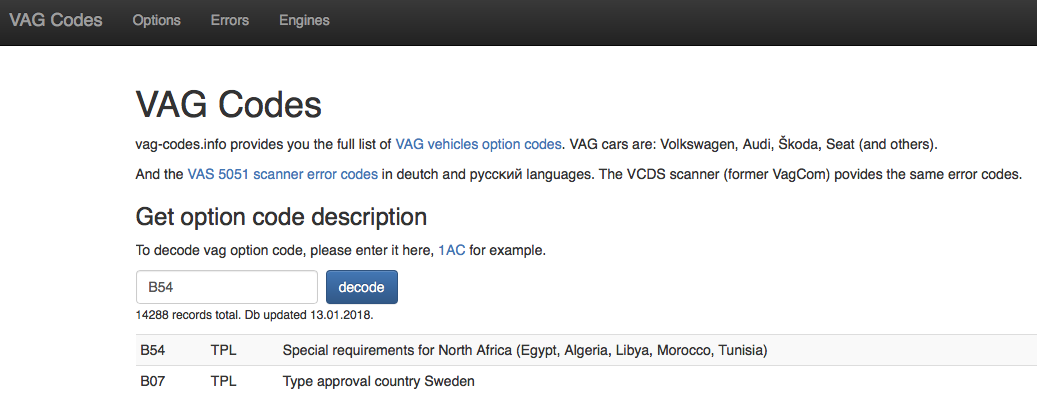The width and height of the screenshot is (1037, 409).
Task: Click the 14288 records total note
Action: (x=254, y=314)
